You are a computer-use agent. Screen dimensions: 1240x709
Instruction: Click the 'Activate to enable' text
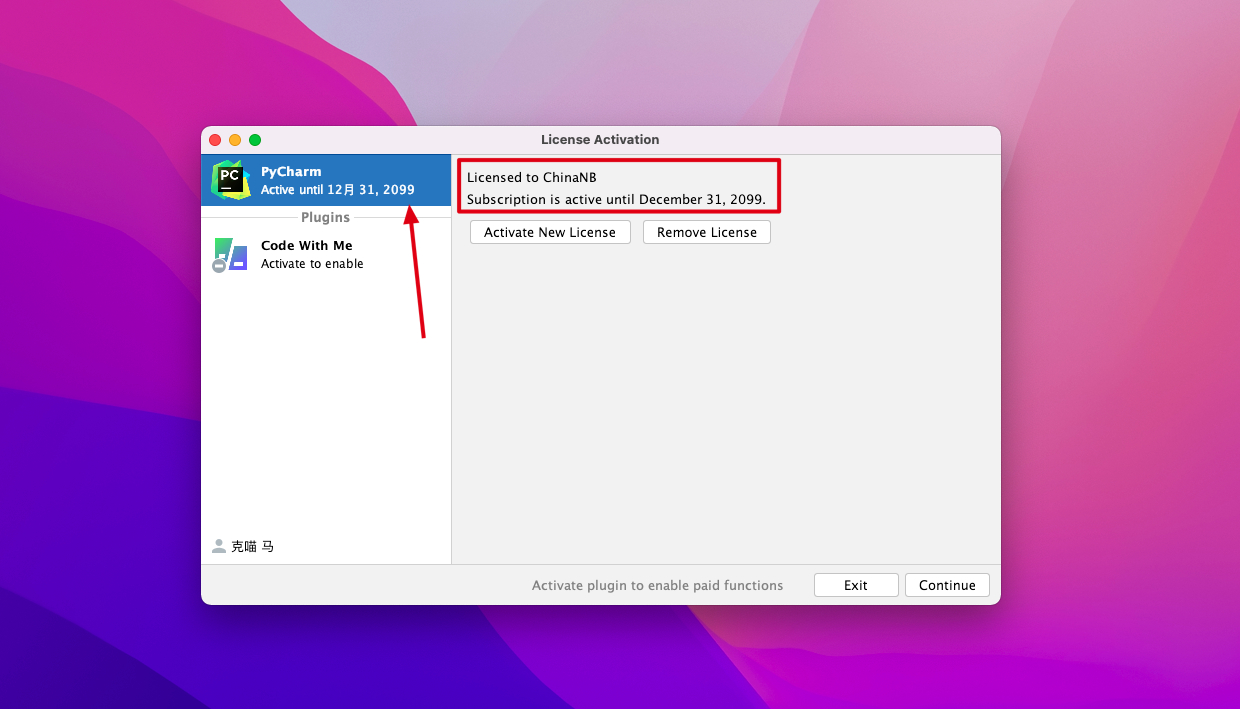[x=312, y=264]
